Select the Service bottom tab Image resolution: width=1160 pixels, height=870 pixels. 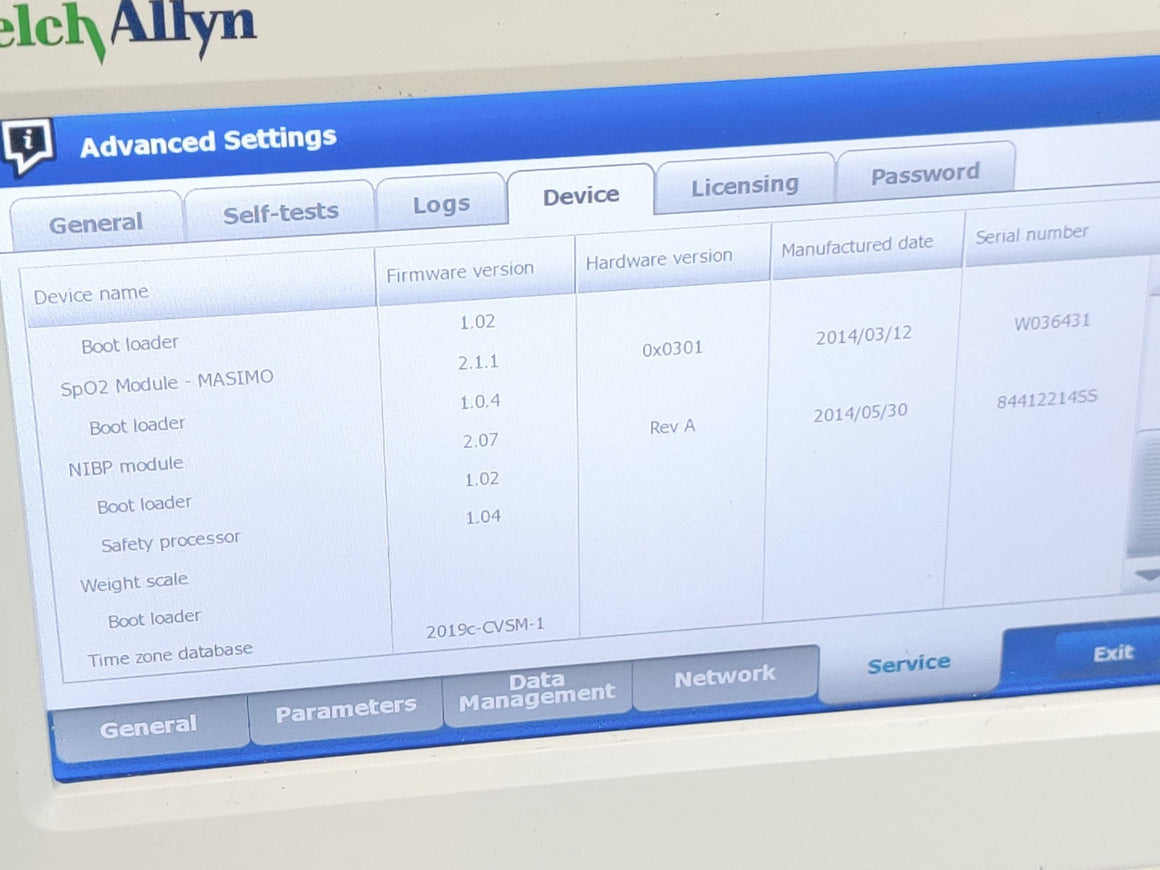tap(908, 664)
